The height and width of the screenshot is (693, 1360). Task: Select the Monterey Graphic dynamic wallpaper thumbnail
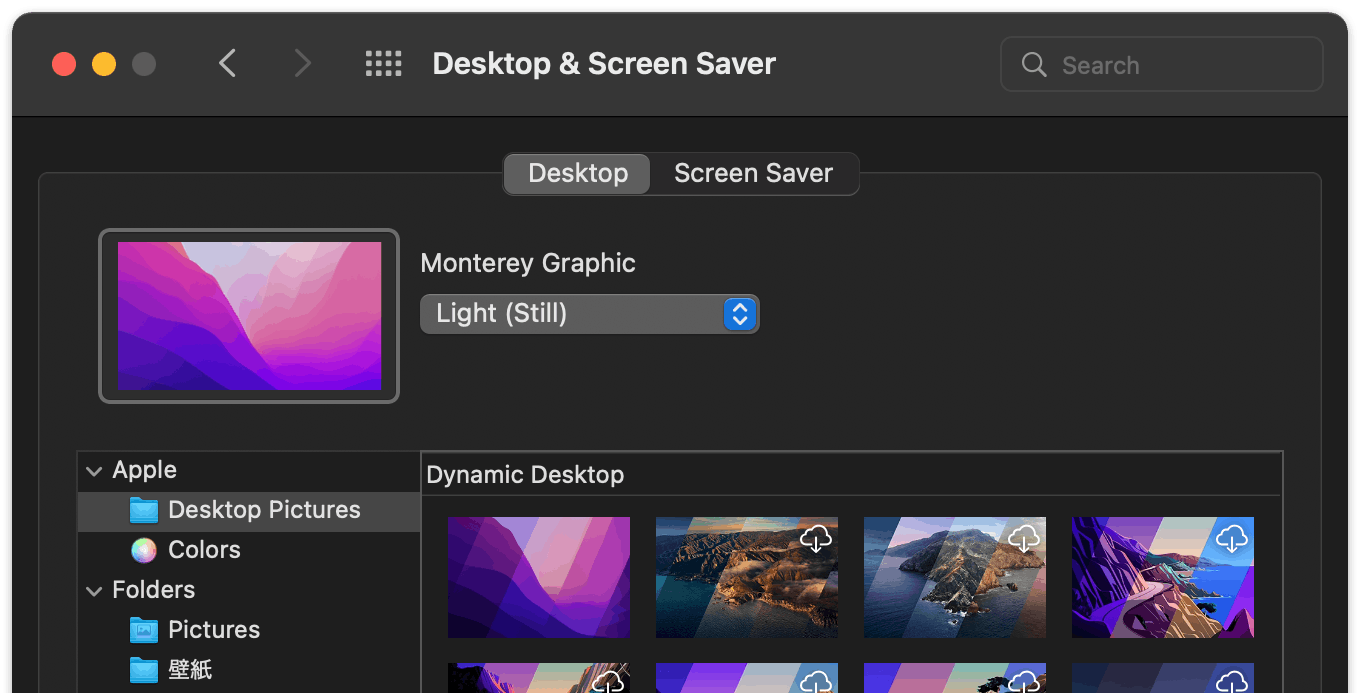539,577
